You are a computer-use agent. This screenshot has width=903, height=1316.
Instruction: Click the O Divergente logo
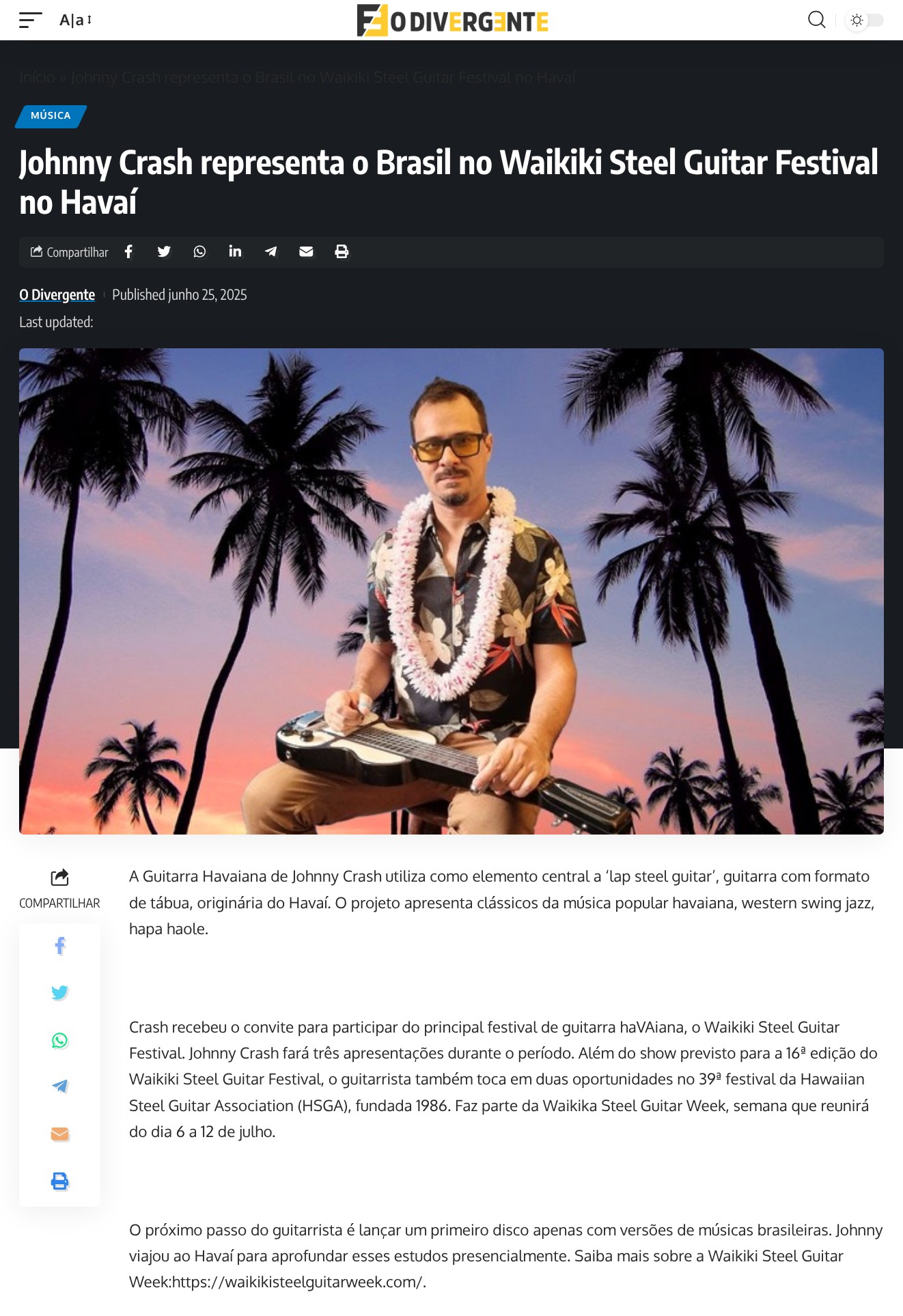(x=452, y=20)
